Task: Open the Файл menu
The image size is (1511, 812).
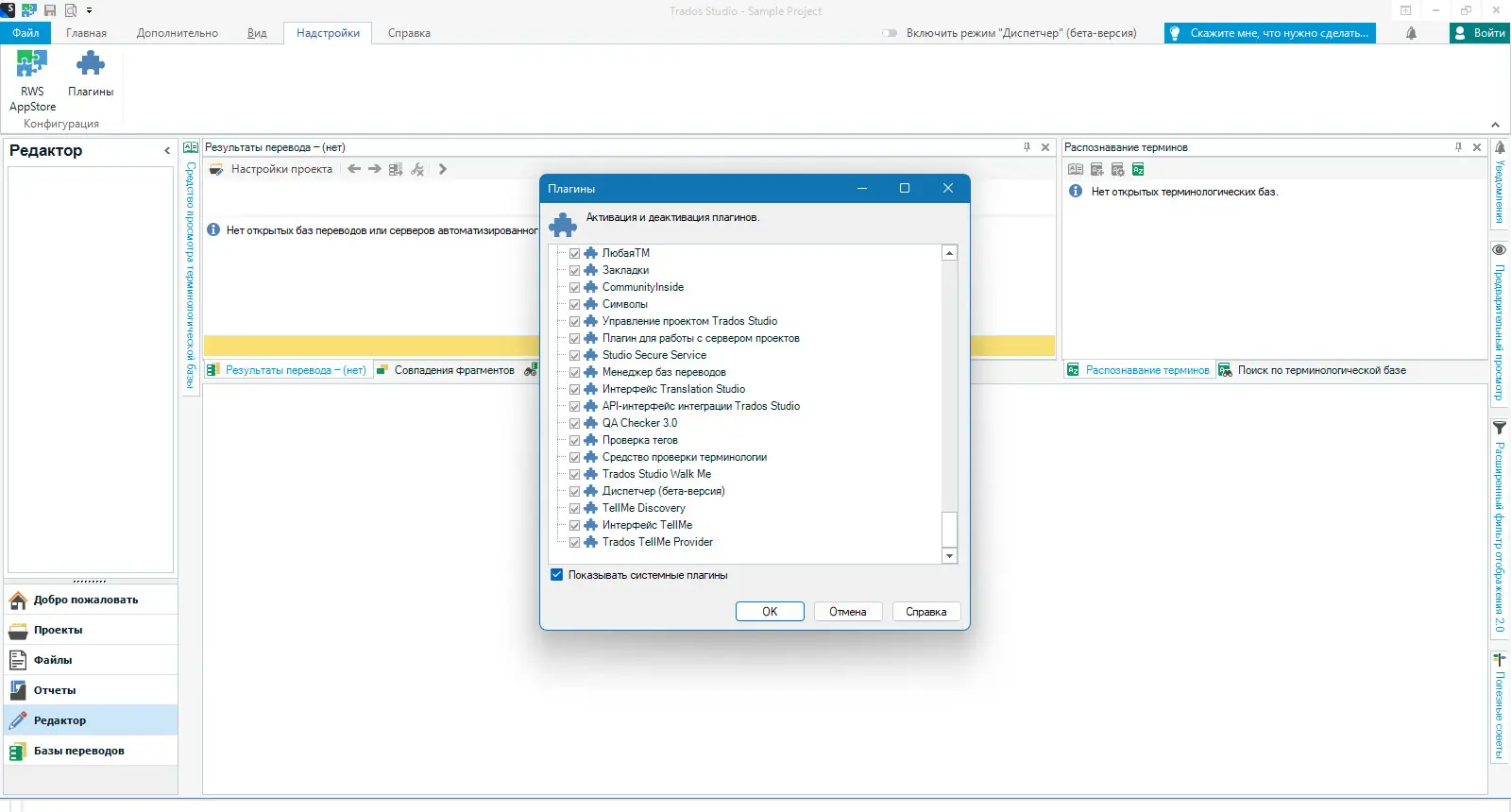Action: 25,33
